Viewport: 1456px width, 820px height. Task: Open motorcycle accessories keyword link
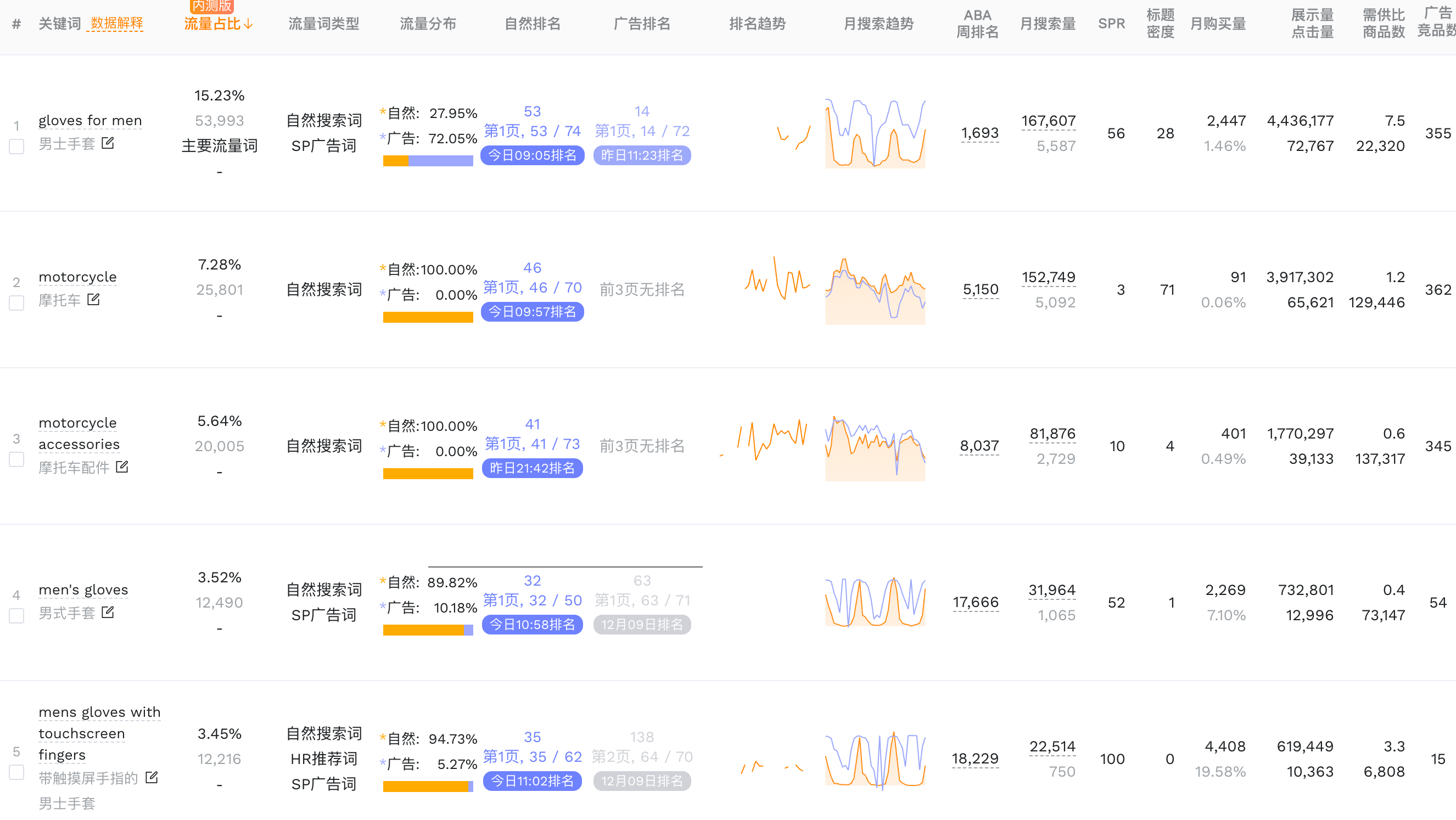pyautogui.click(x=79, y=434)
